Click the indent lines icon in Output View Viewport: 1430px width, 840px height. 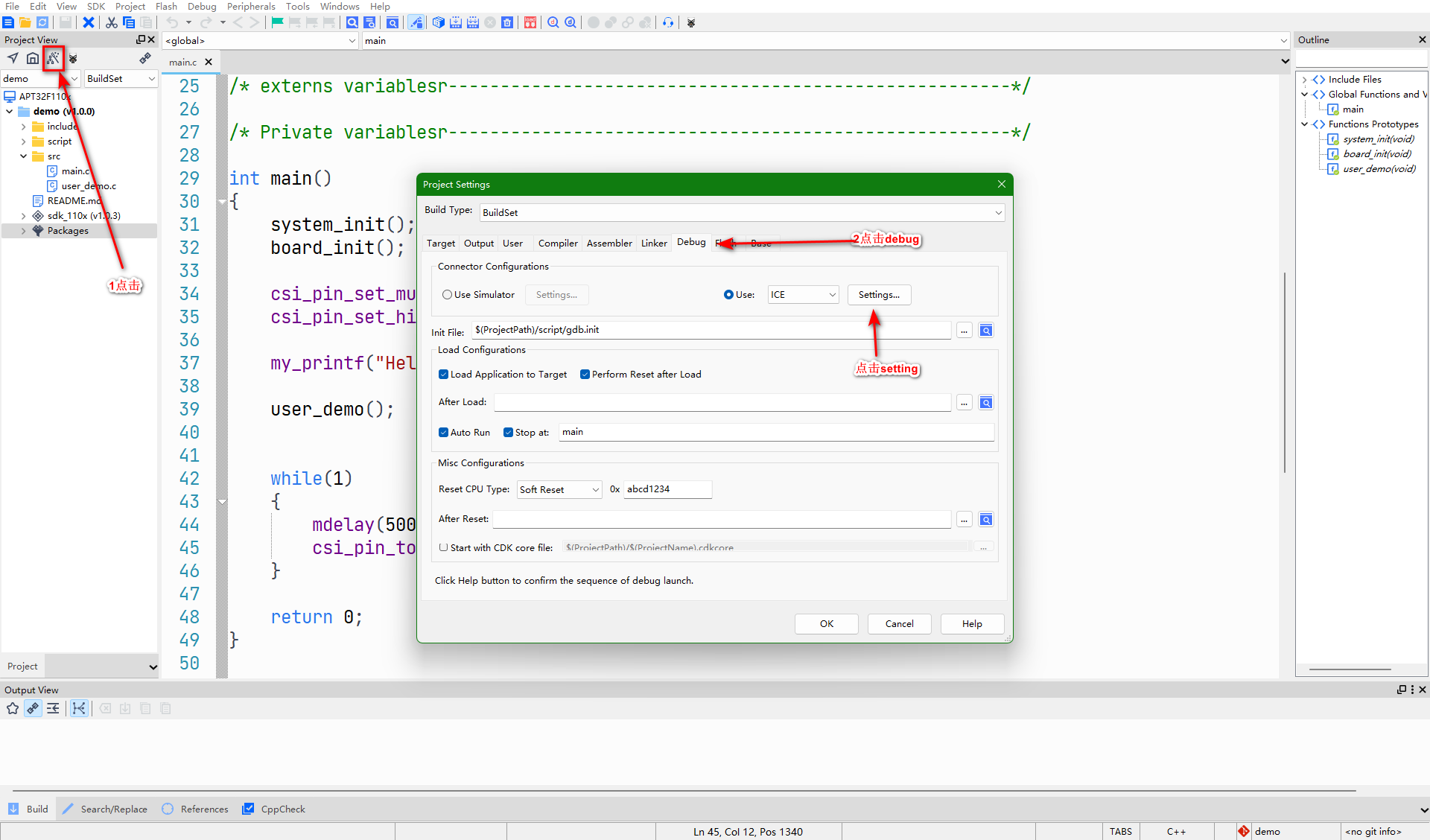(x=53, y=708)
